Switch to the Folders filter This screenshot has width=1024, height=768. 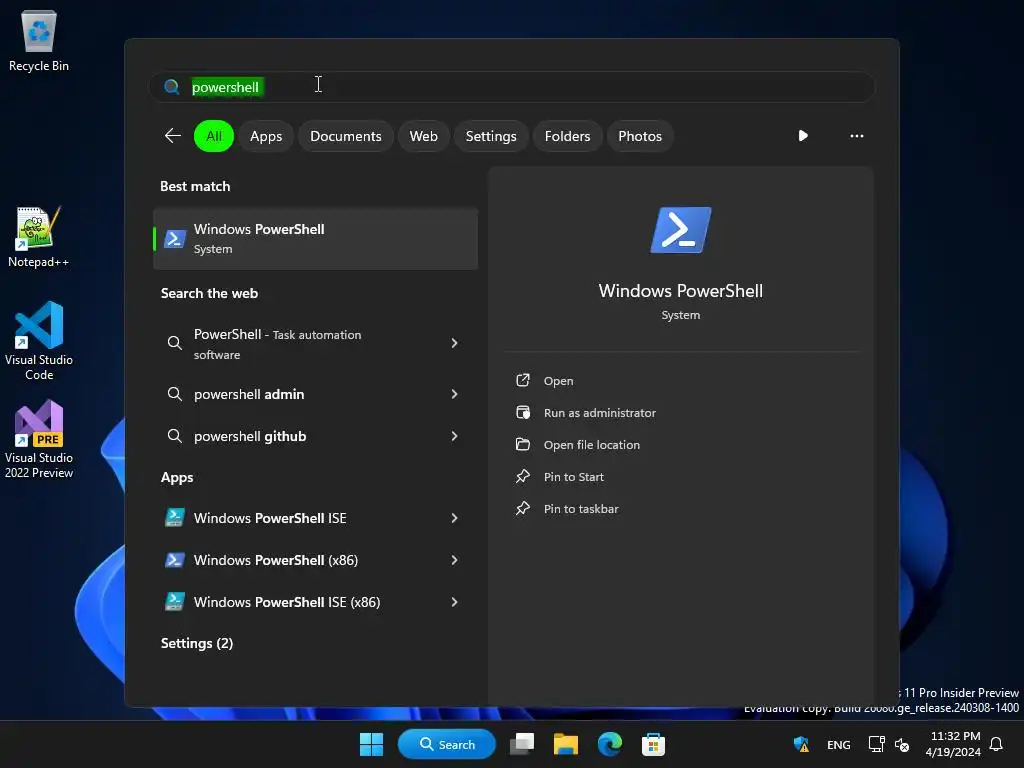(567, 136)
